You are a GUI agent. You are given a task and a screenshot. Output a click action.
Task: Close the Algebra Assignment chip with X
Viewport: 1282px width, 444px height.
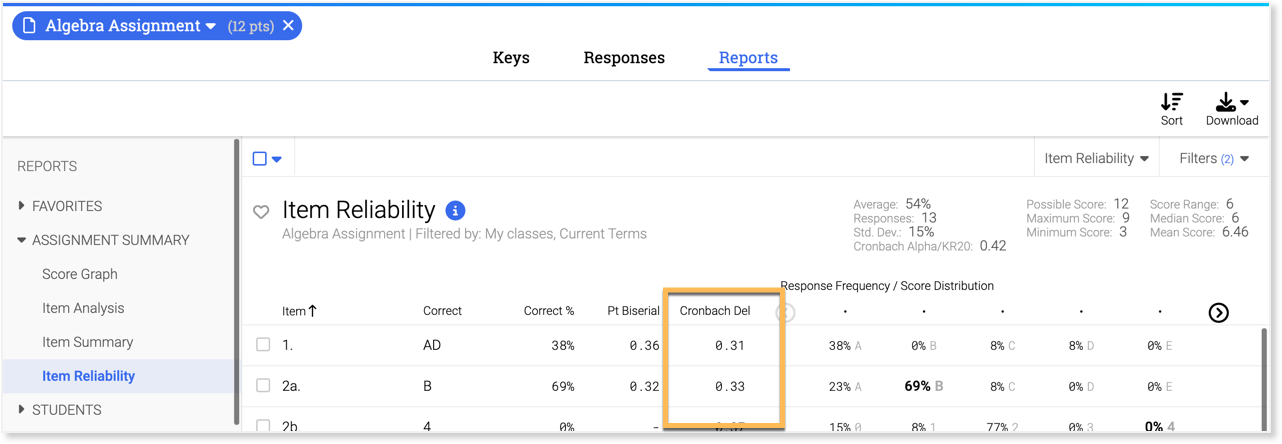pyautogui.click(x=288, y=26)
